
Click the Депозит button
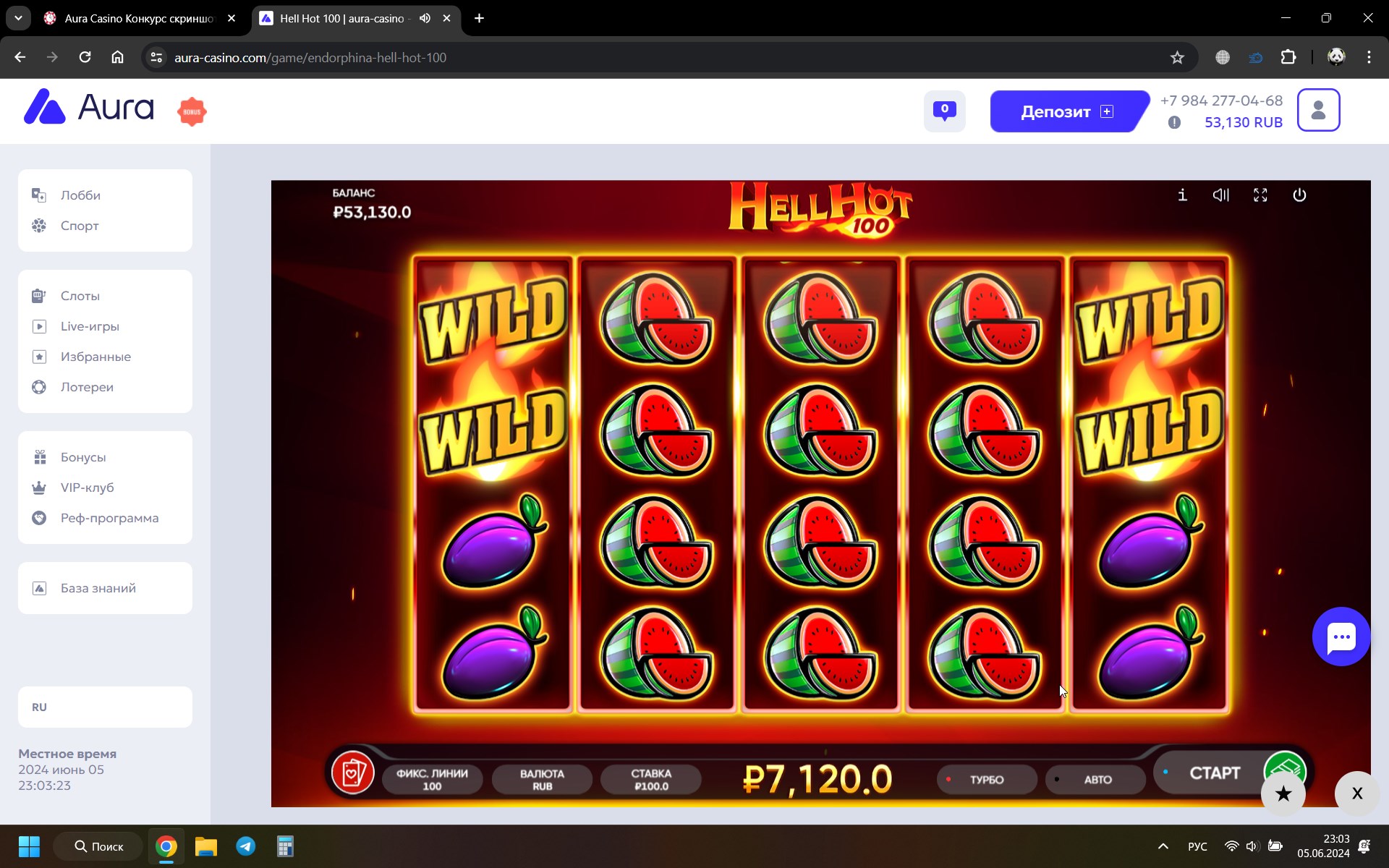[x=1068, y=111]
